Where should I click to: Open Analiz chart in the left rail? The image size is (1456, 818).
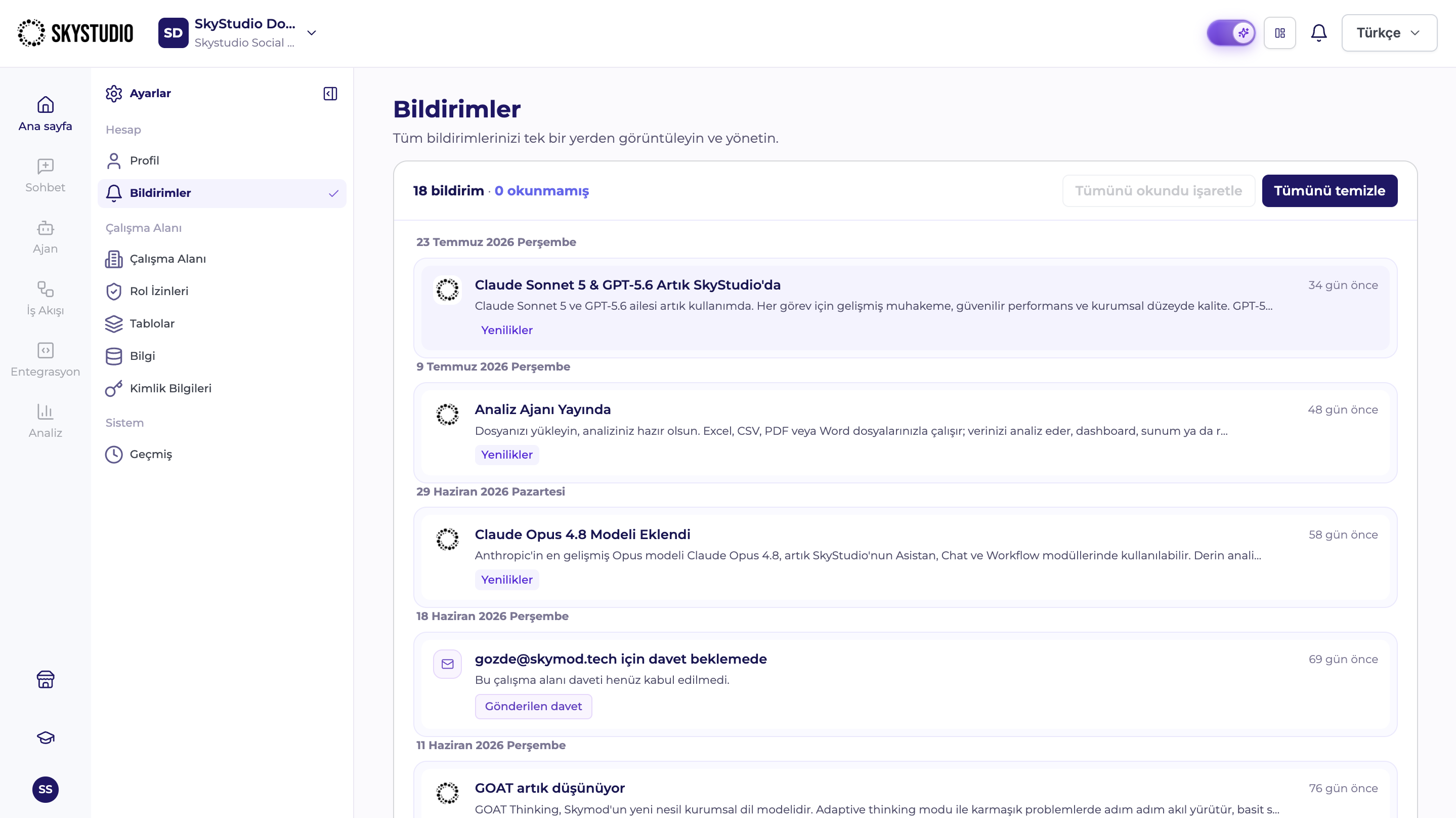click(45, 421)
